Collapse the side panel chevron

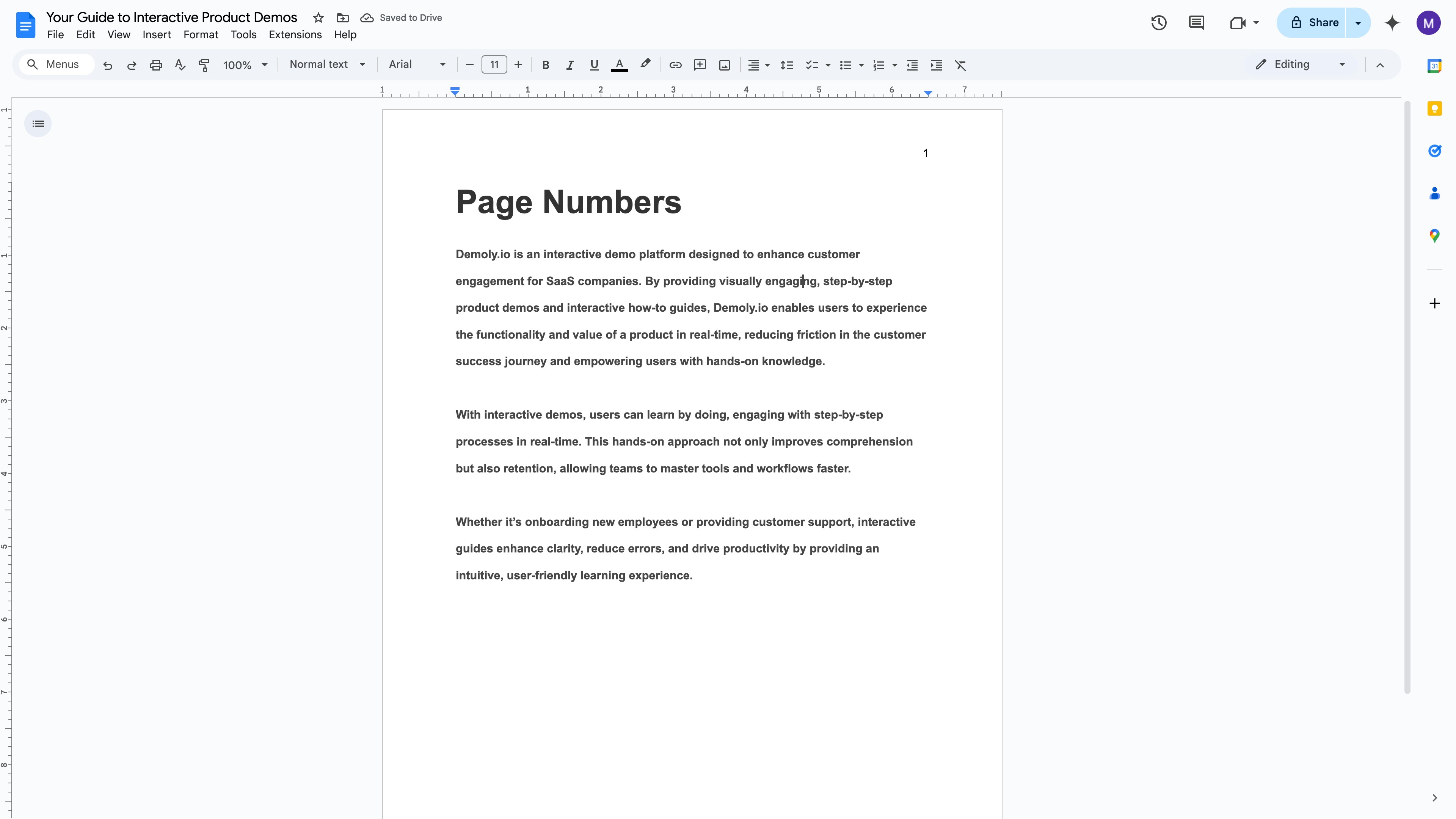coord(1434,797)
